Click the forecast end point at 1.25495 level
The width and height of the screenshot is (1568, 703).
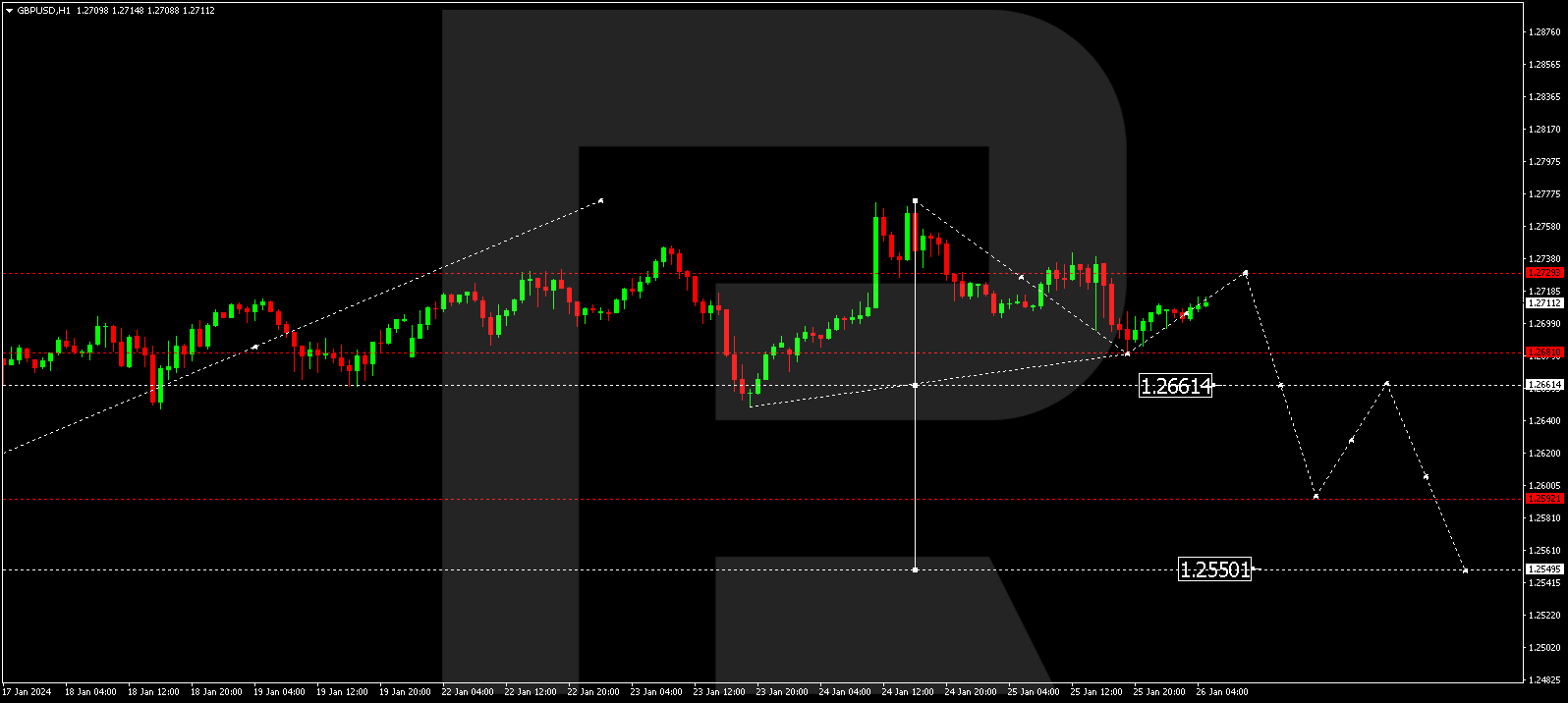pyautogui.click(x=1465, y=570)
